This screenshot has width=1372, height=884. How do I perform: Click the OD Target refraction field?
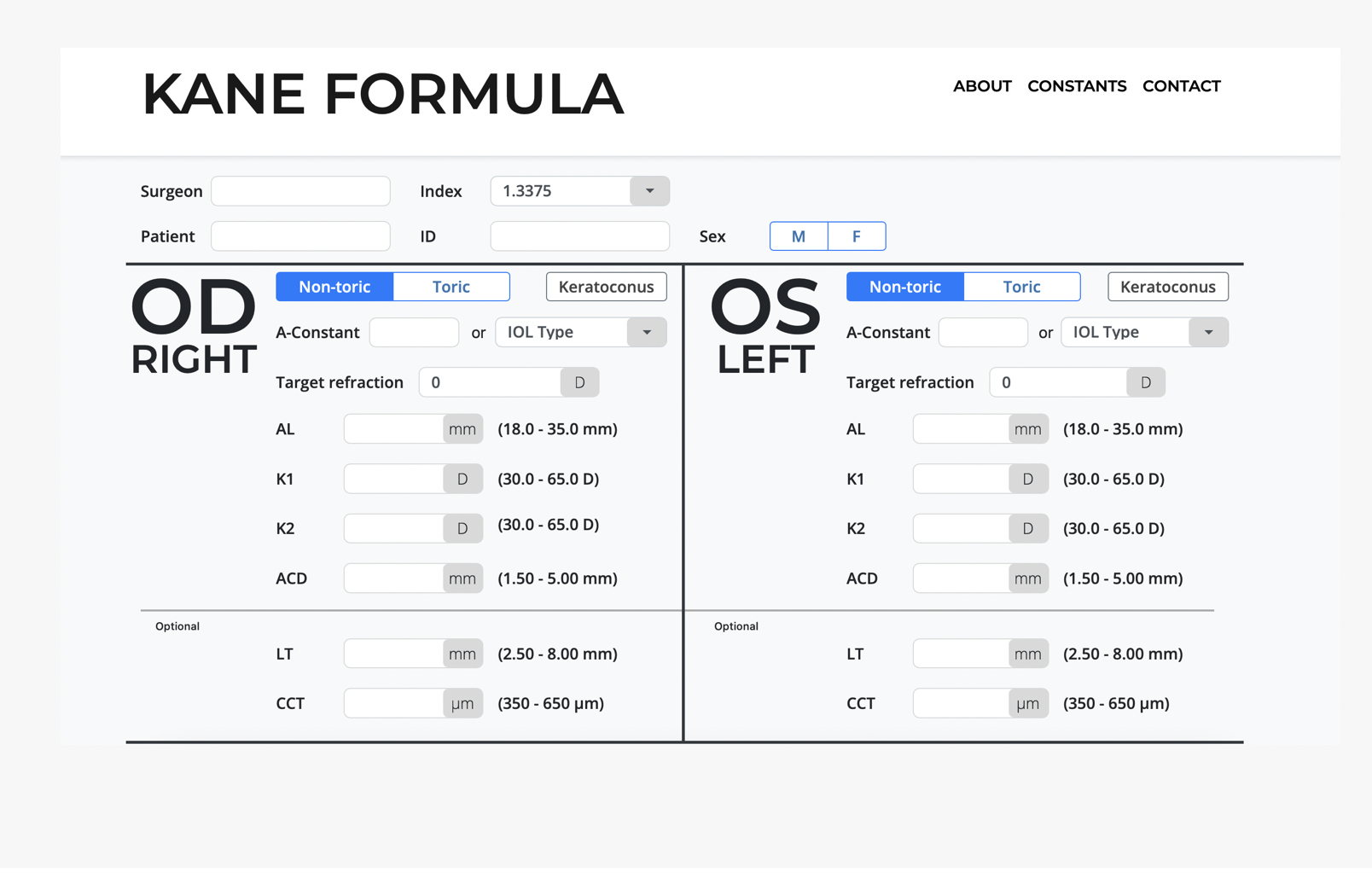491,382
